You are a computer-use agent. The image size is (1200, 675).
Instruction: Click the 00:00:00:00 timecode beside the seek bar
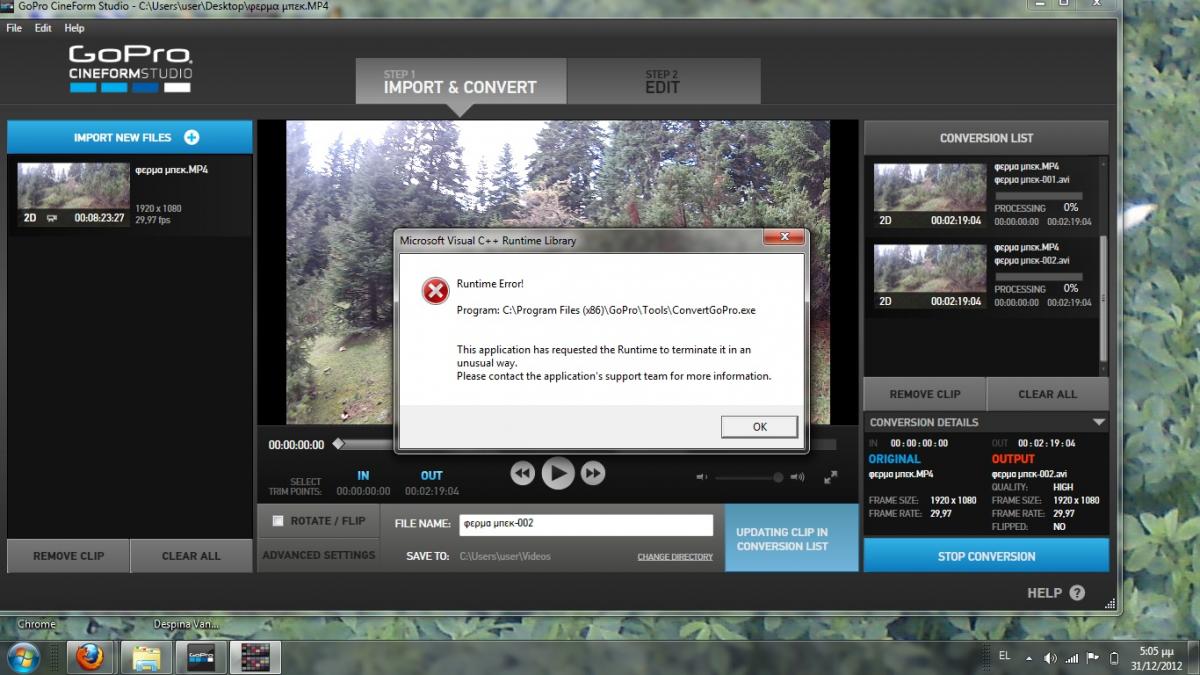(x=296, y=445)
